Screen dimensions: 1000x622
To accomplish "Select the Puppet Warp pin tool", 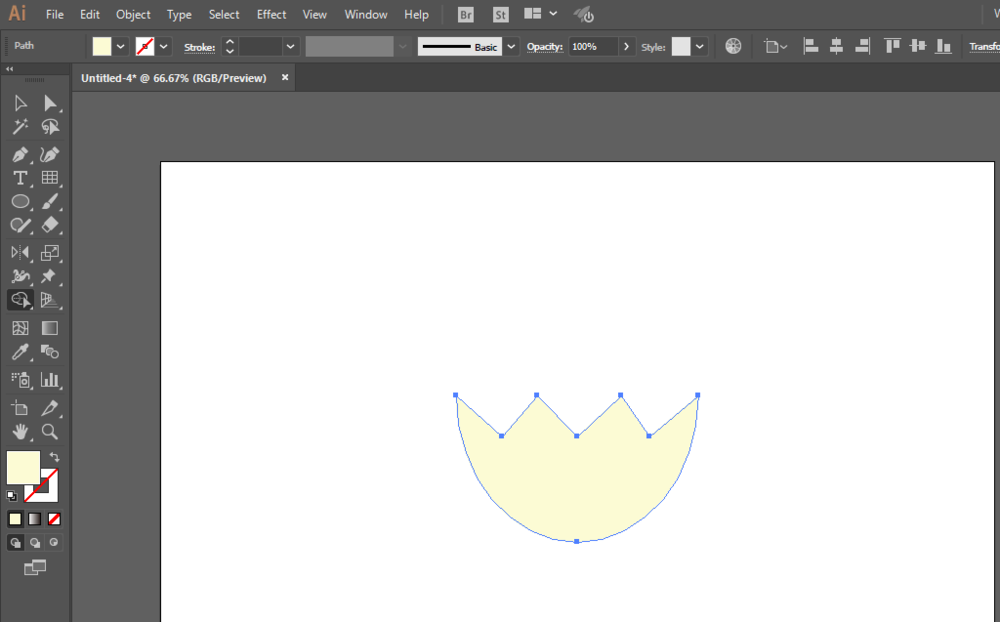I will [50, 276].
